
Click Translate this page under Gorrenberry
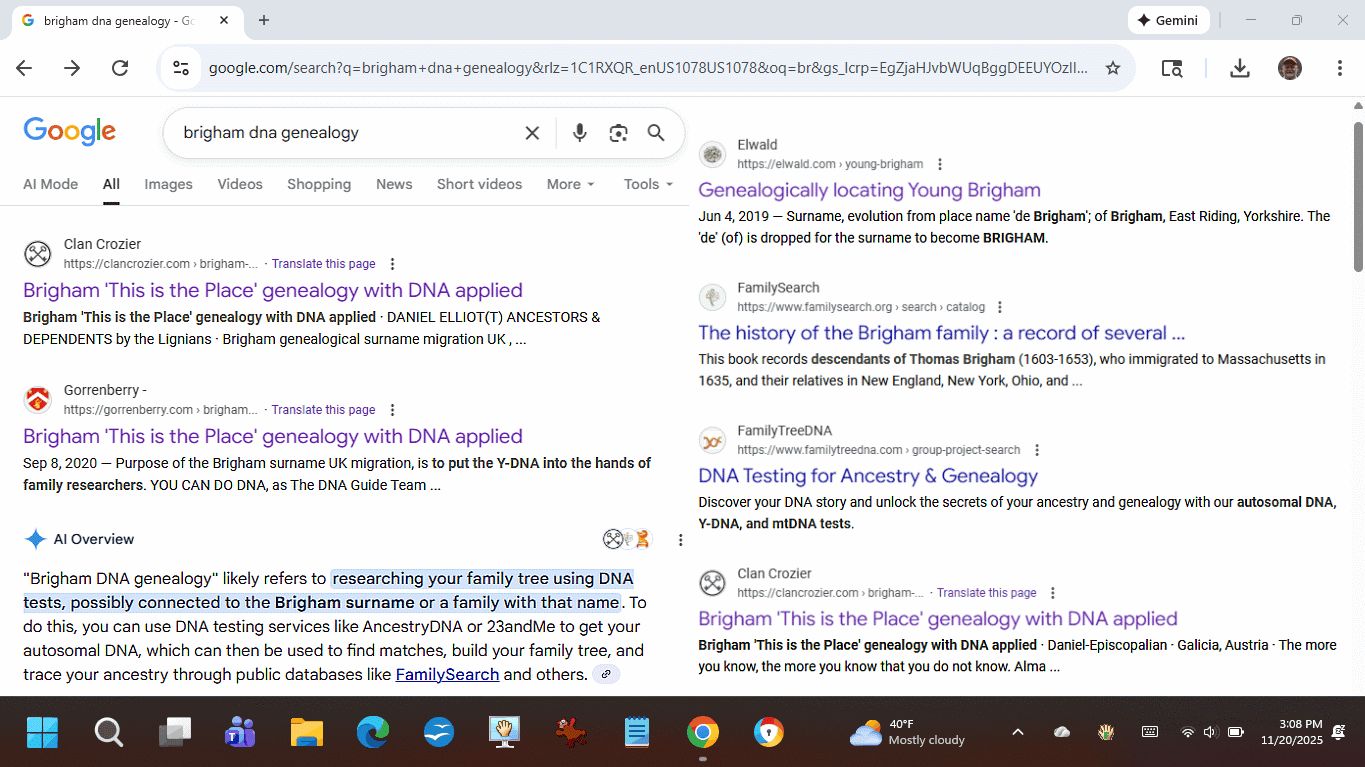[x=323, y=410]
